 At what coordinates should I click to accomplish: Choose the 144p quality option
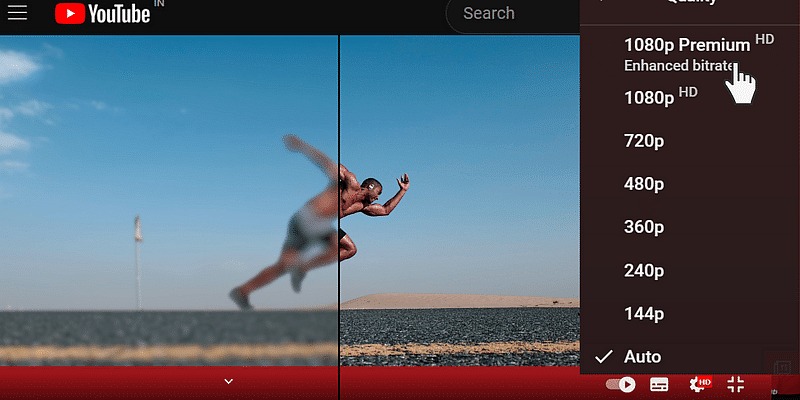coord(644,313)
